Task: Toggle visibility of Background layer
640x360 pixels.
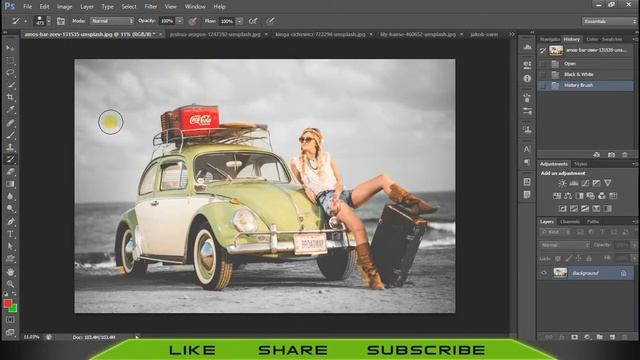Action: click(543, 273)
